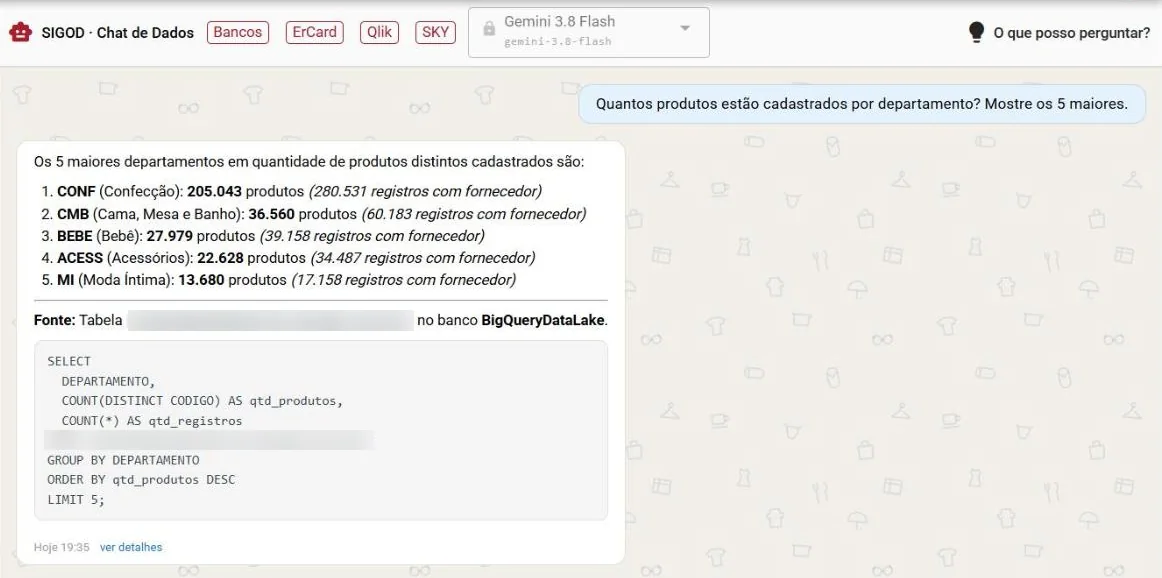Open the Gemini 3.8 Flash model selector
Viewport: 1162px width, 578px height.
tap(588, 32)
